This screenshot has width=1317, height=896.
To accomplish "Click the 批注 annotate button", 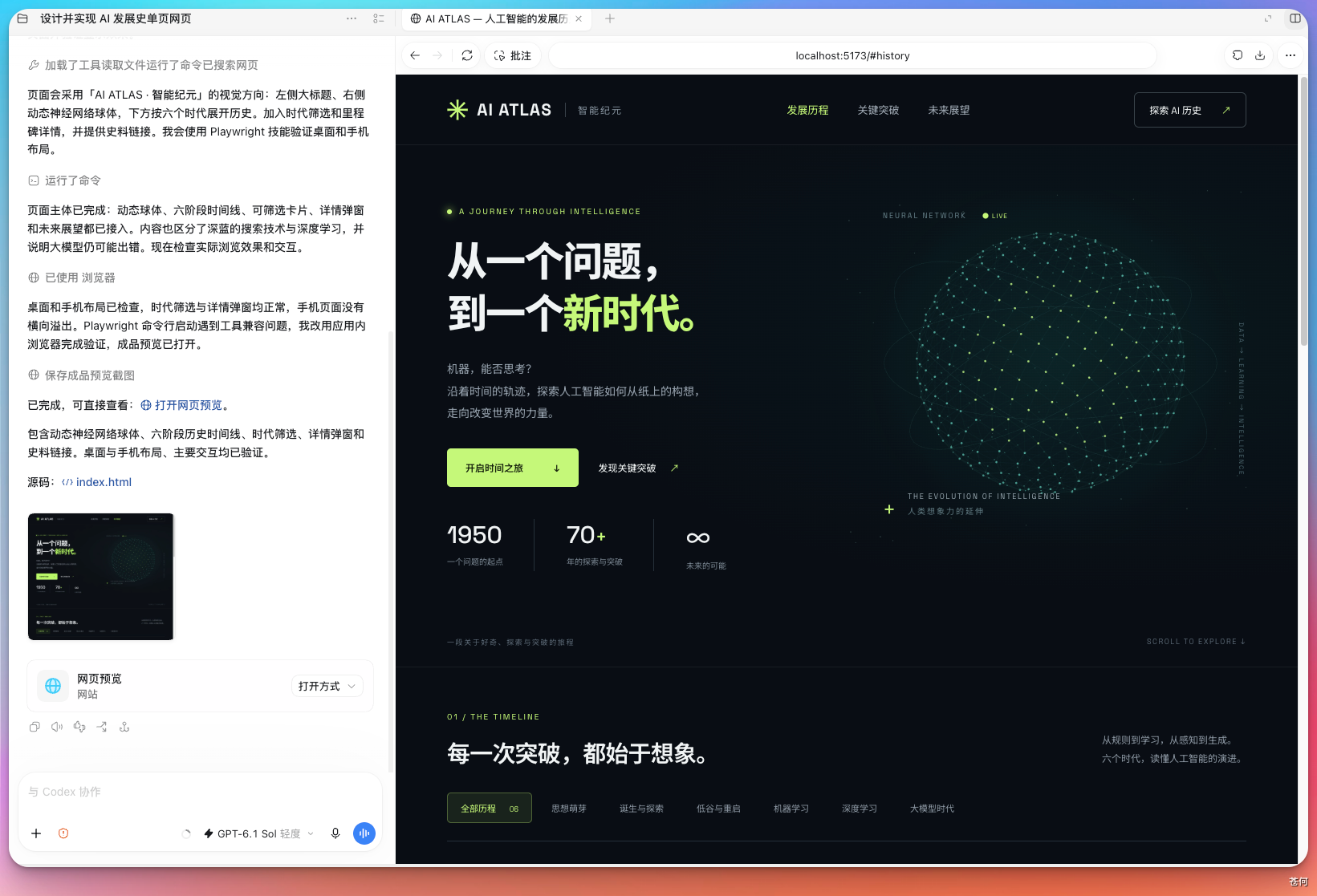I will 513,55.
